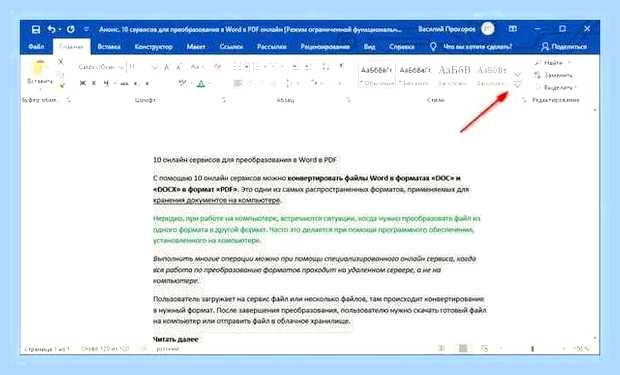Image resolution: width=620 pixels, height=375 pixels.
Task: Click the align left icon
Action: pyautogui.click(x=238, y=83)
